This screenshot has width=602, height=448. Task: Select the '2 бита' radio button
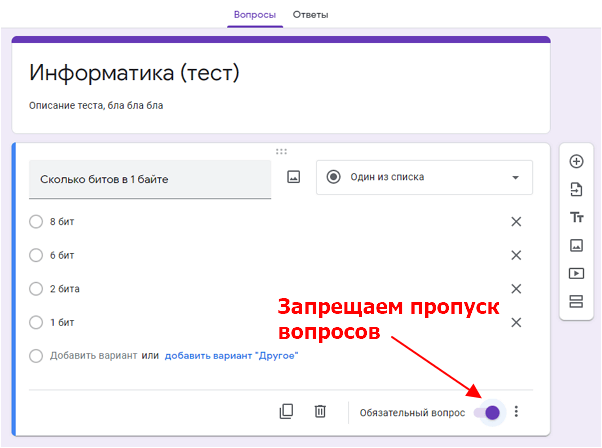pos(36,289)
